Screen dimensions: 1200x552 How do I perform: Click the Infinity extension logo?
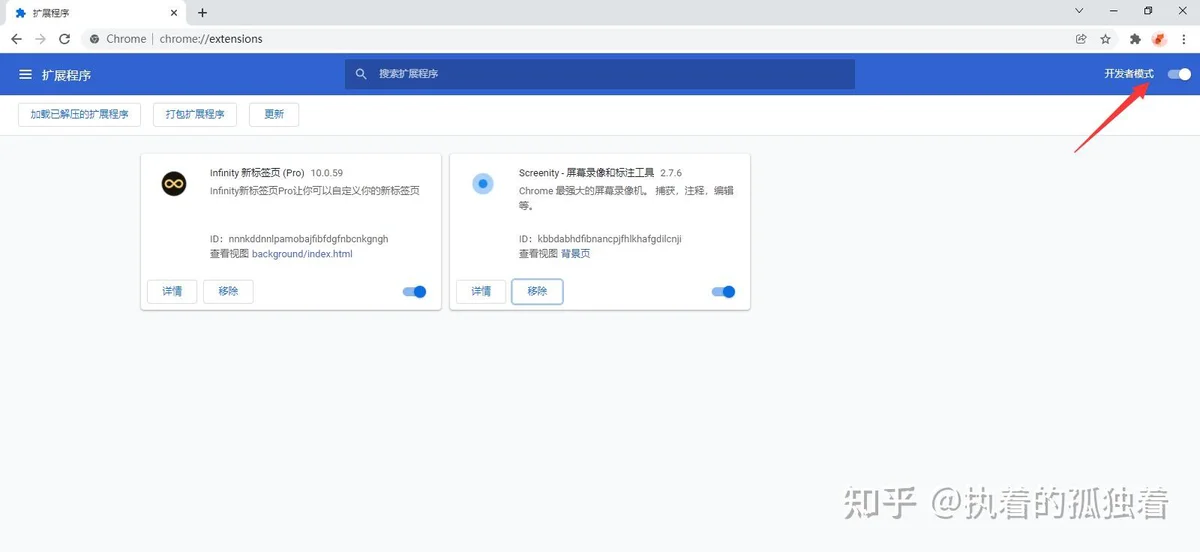point(174,184)
